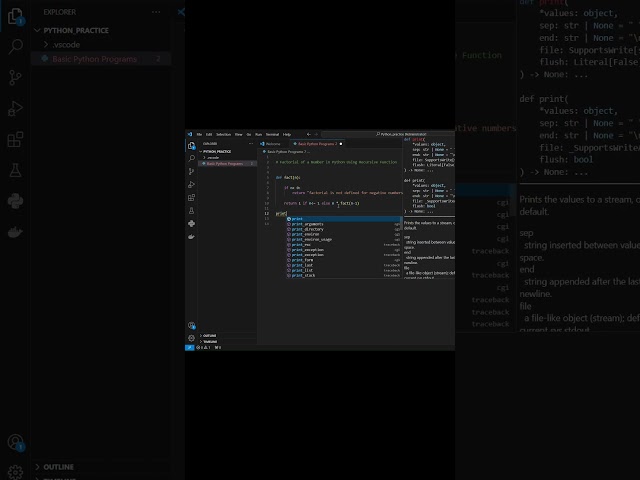The width and height of the screenshot is (640, 480).
Task: Click the factorial comment on line 2
Action: (336, 162)
